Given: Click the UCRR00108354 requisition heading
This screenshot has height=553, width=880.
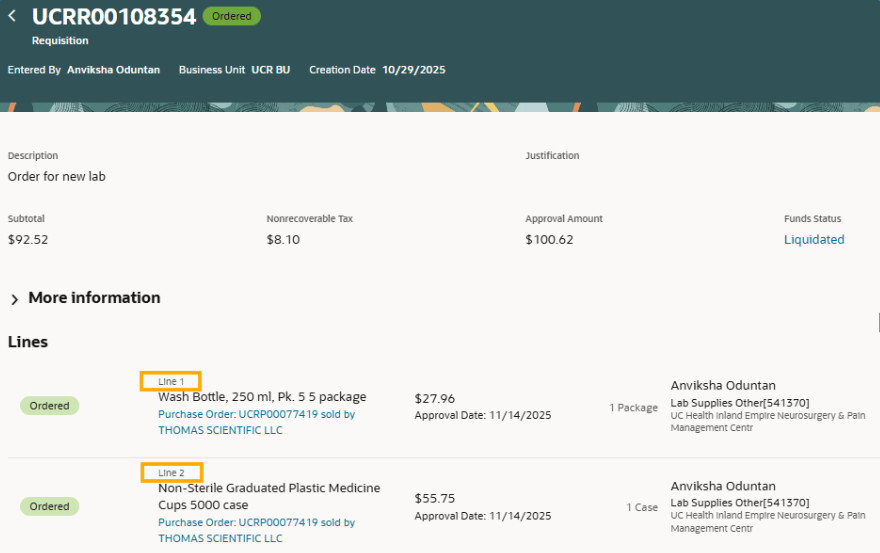Looking at the screenshot, I should click(x=113, y=16).
